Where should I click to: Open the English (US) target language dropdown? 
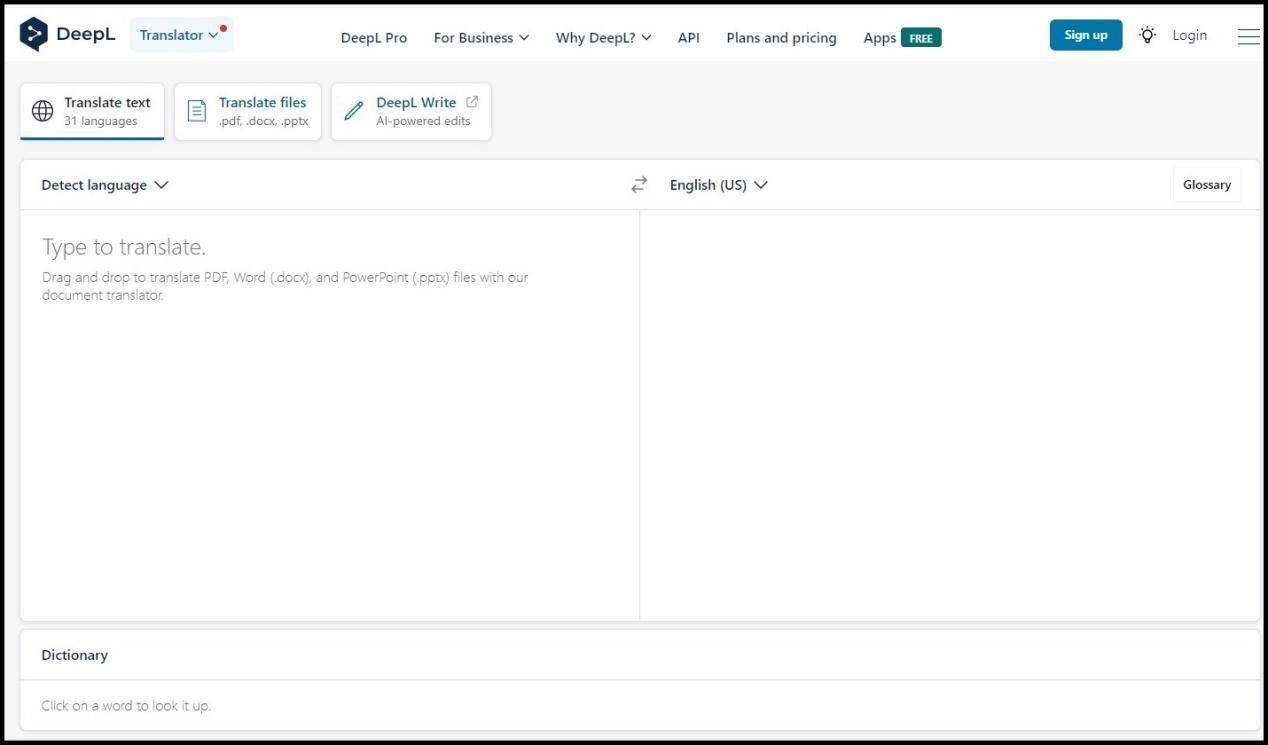coord(718,185)
